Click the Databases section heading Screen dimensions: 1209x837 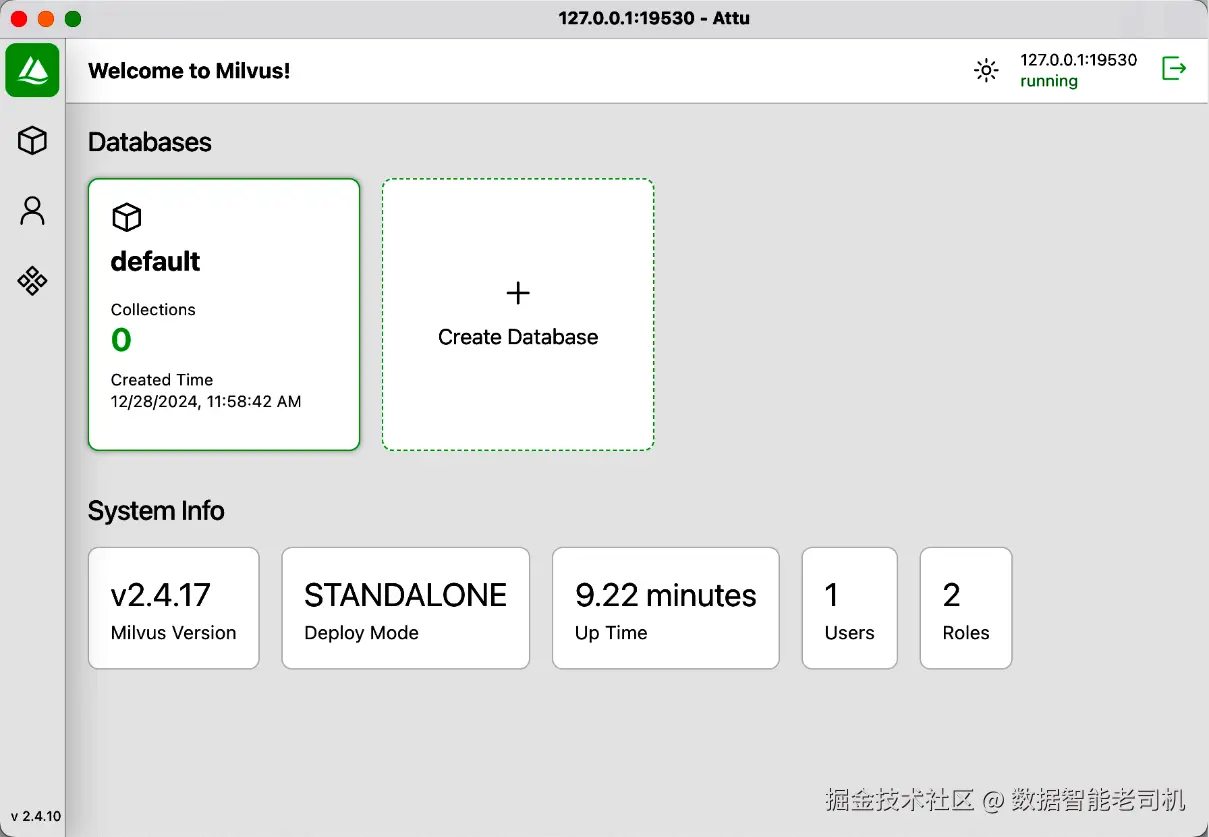(x=150, y=142)
